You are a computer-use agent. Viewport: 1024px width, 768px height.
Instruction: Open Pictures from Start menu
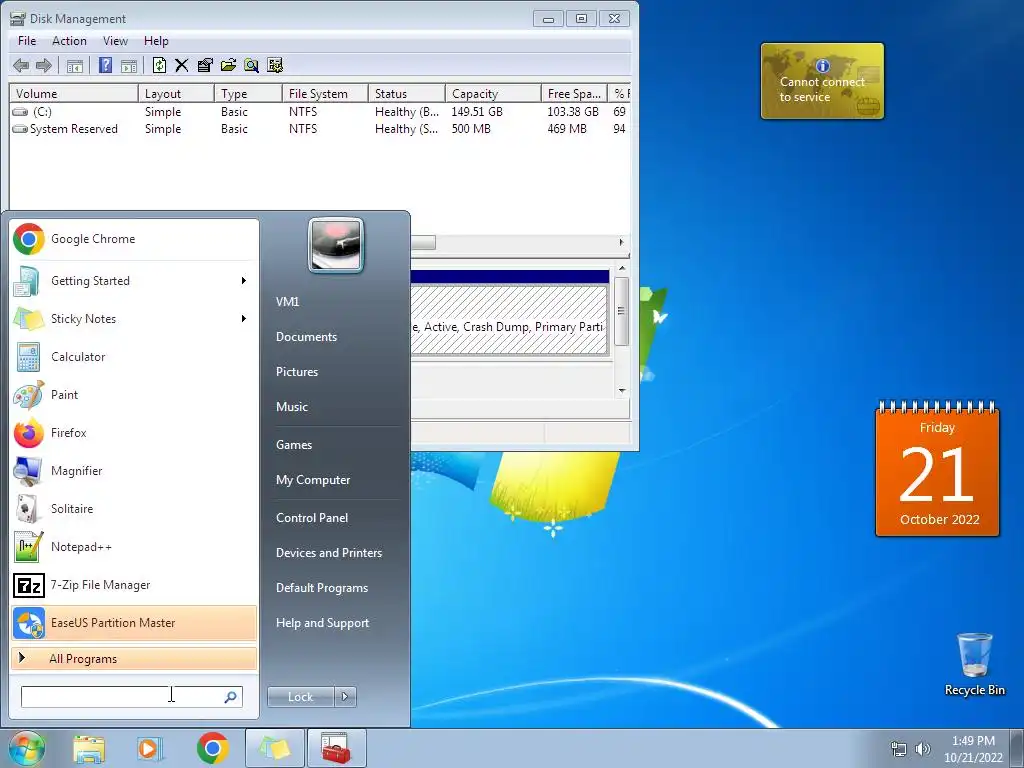[296, 372]
